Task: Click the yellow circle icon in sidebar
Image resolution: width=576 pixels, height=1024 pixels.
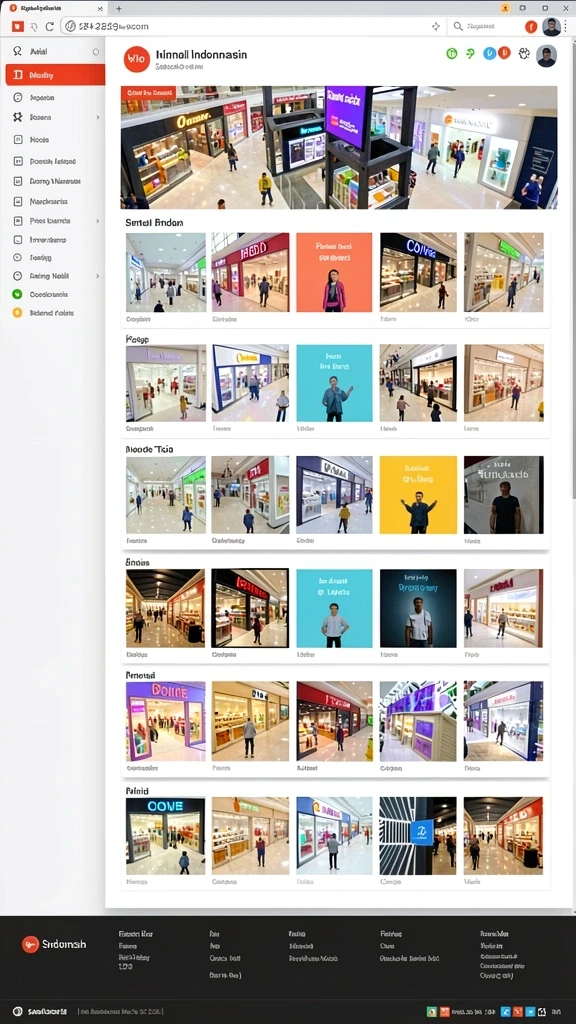Action: click(18, 313)
